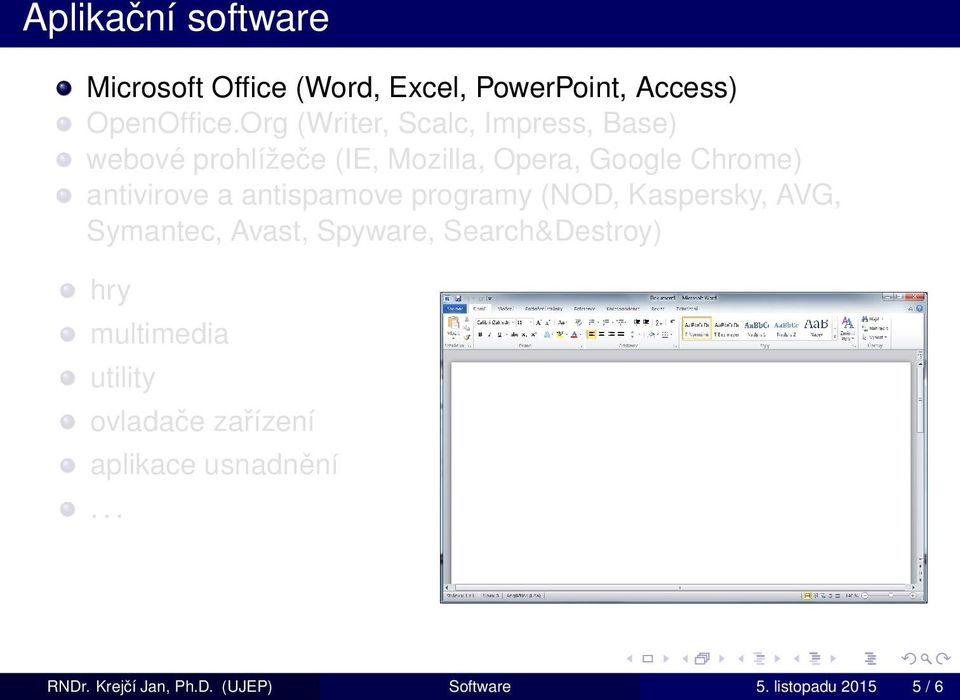This screenshot has width=960, height=700.
Task: Click the bullet list icon
Action: (591, 322)
